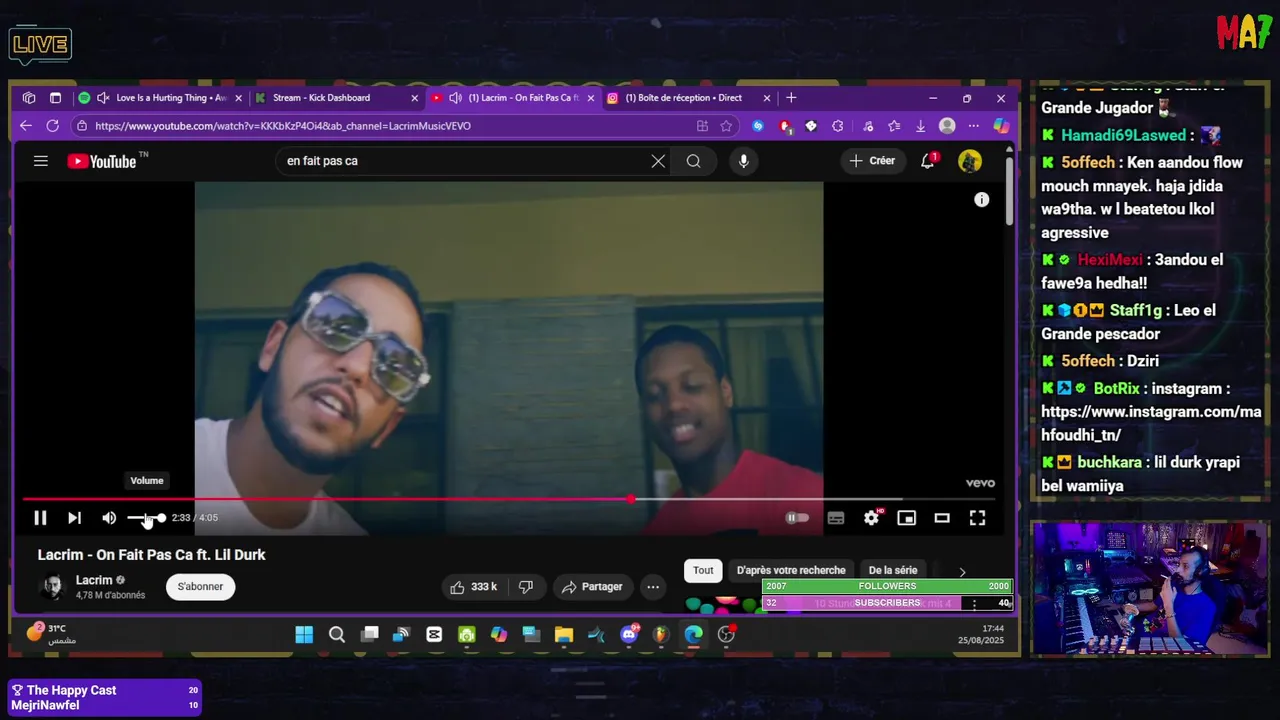Open more actions ellipsis beside Partager
Viewport: 1280px width, 720px height.
pos(653,587)
